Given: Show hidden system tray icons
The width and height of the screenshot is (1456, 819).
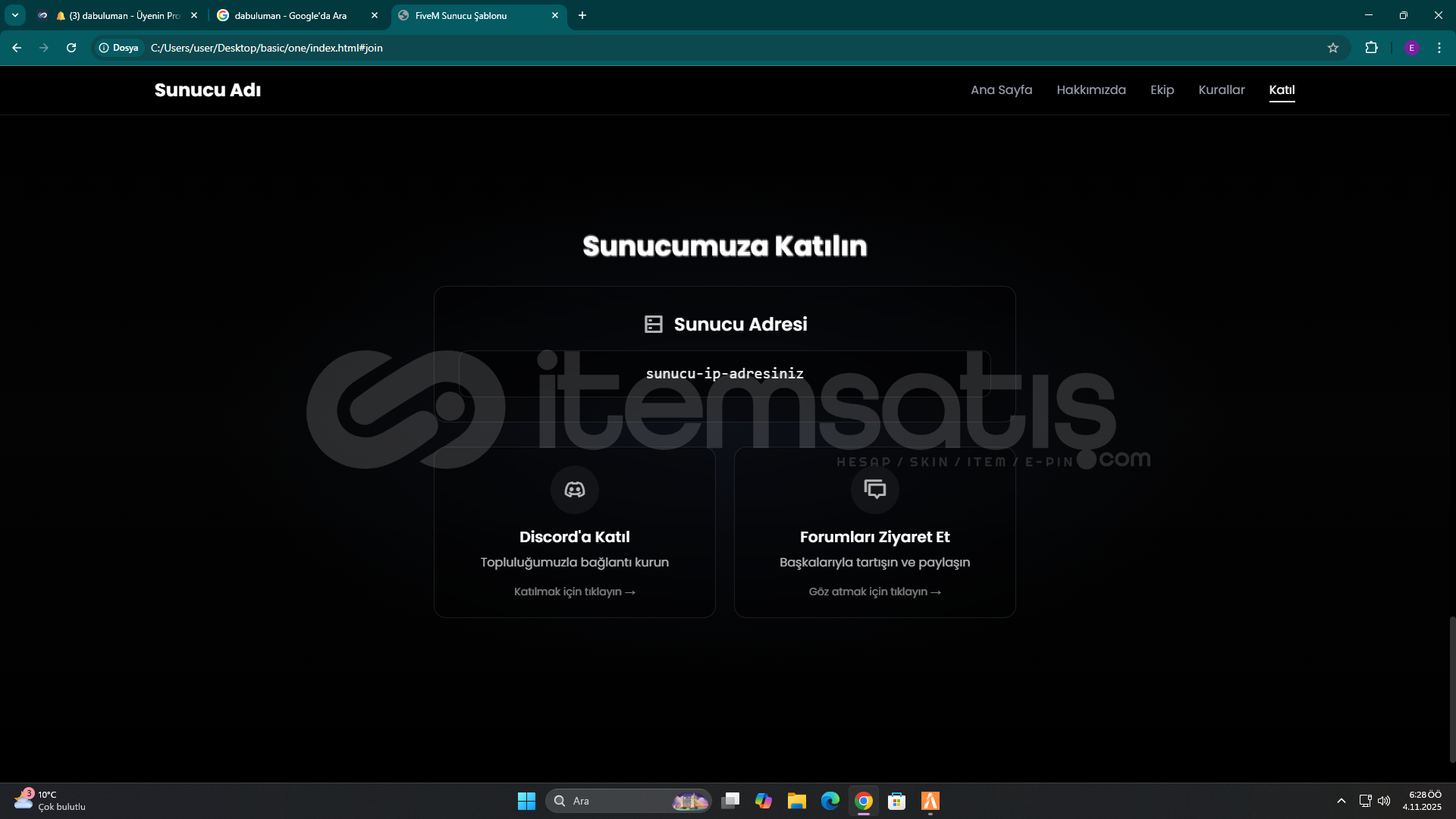Looking at the screenshot, I should tap(1341, 801).
